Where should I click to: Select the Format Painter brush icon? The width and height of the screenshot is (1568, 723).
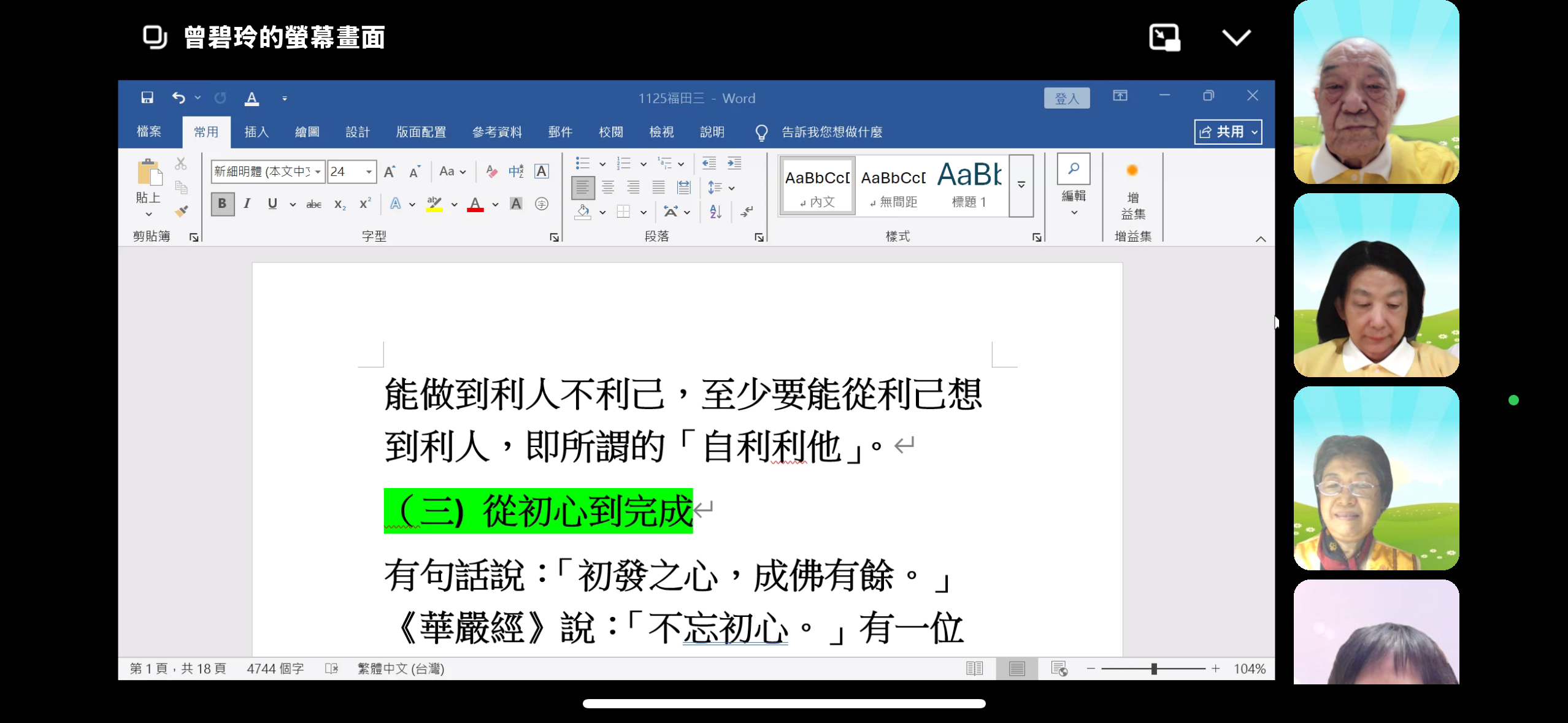tap(181, 211)
